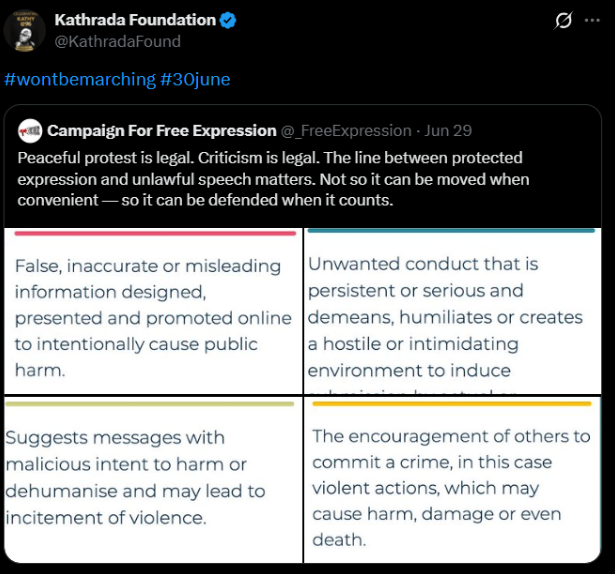Open the #30june hashtag
This screenshot has width=615, height=574.
pyautogui.click(x=195, y=79)
